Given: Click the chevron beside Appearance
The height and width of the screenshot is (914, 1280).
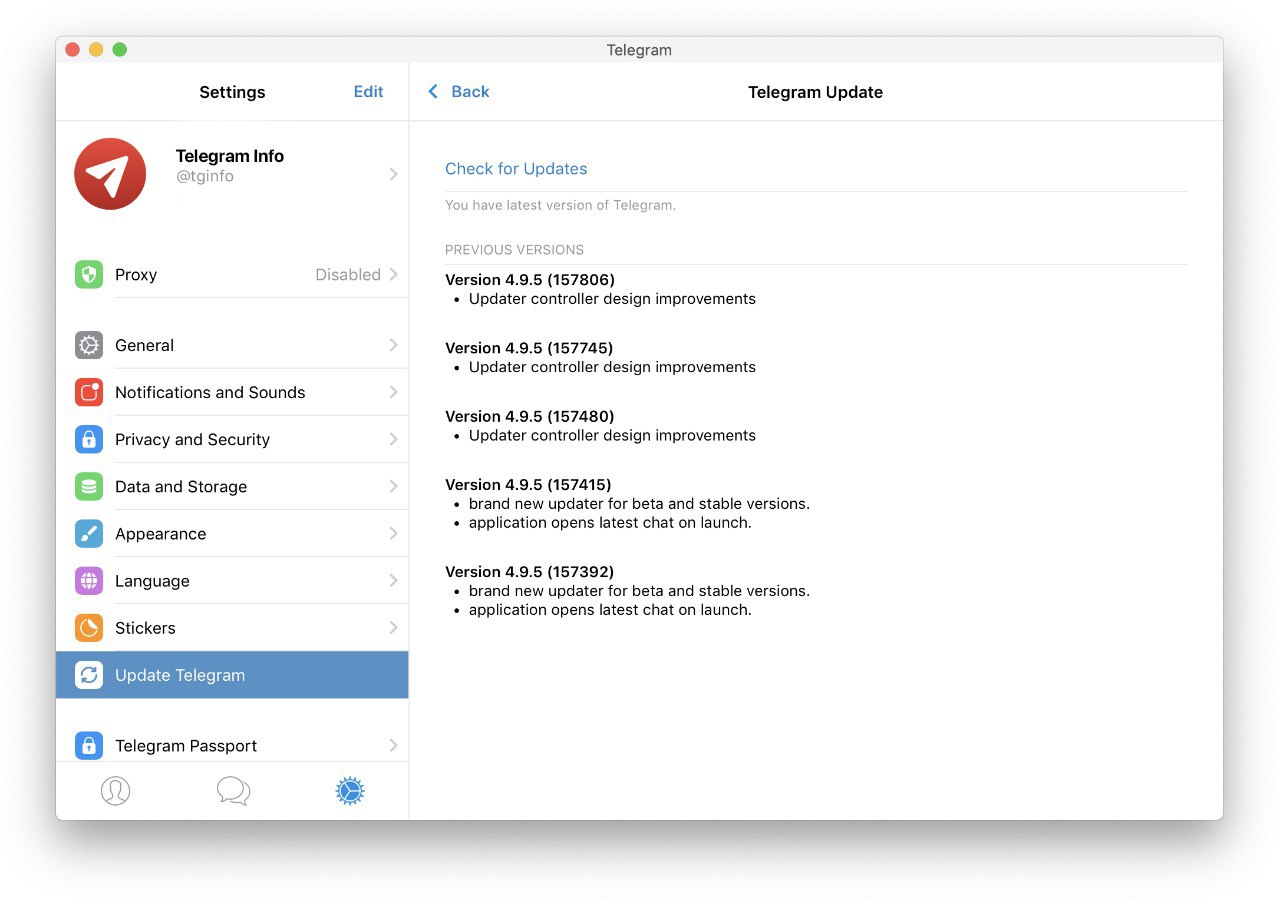Looking at the screenshot, I should (394, 534).
